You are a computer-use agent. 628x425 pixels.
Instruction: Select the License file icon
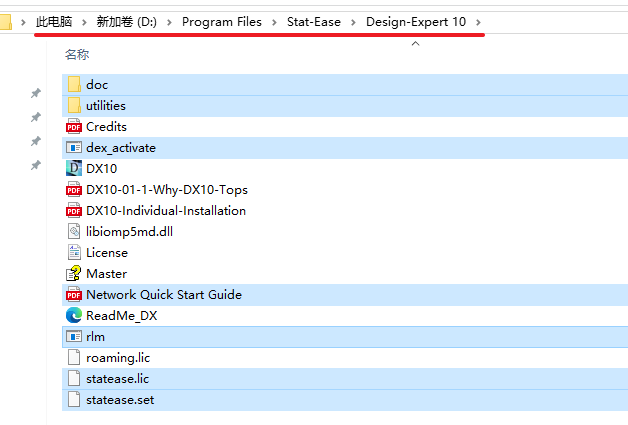pos(73,253)
